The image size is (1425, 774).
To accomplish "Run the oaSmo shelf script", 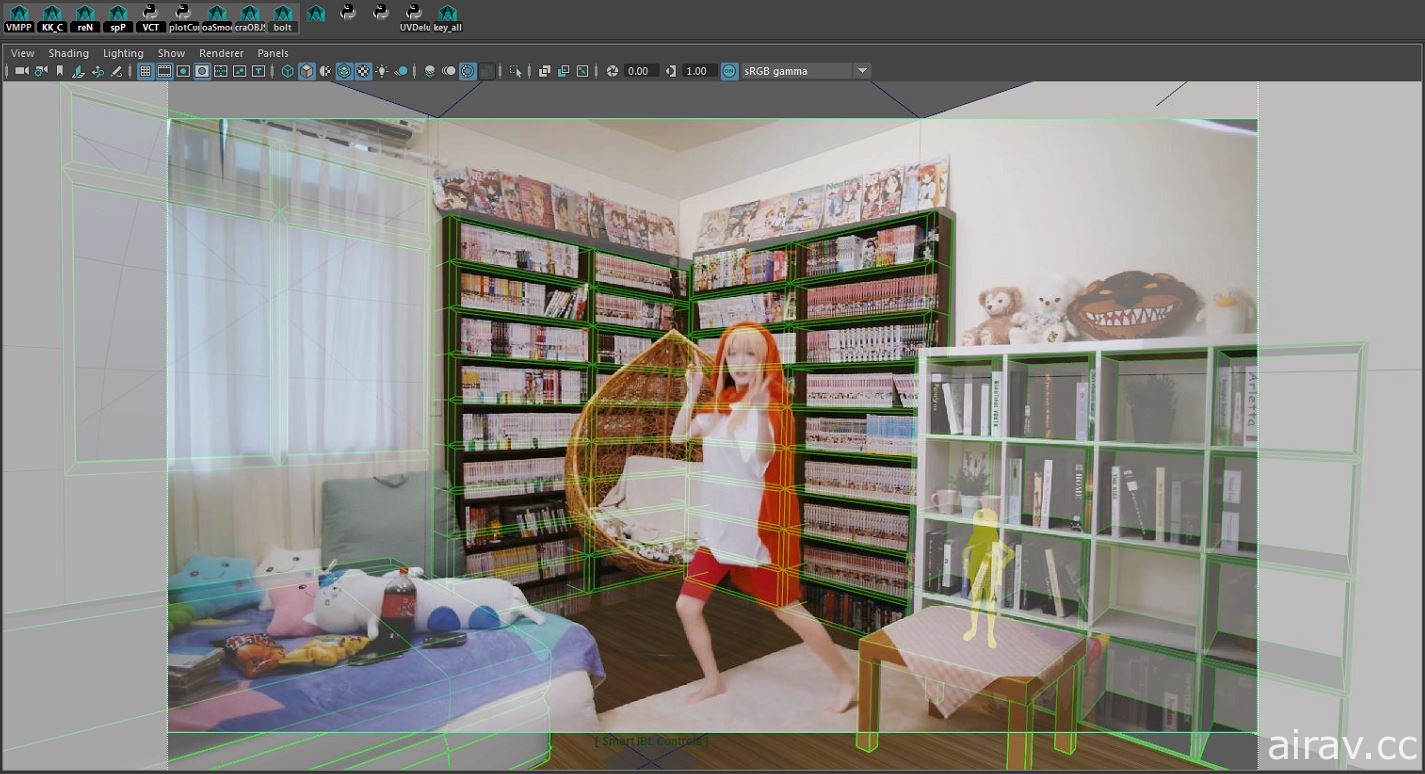I will tap(217, 18).
